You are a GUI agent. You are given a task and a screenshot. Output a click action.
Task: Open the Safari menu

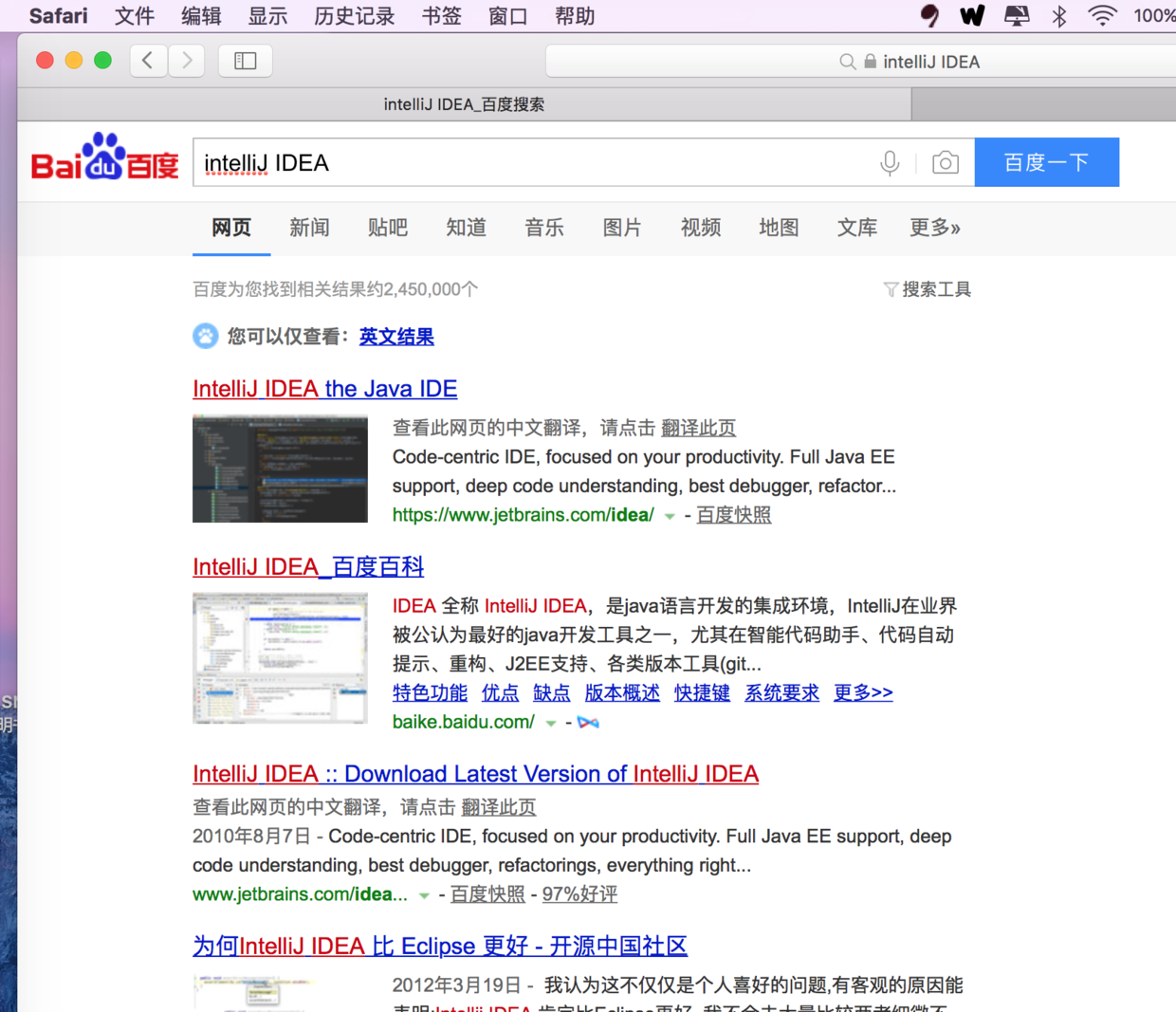point(58,16)
